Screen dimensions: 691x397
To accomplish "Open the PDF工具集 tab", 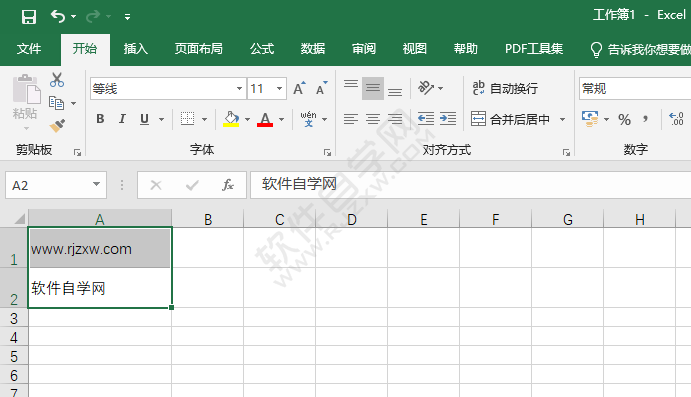I will coord(534,48).
